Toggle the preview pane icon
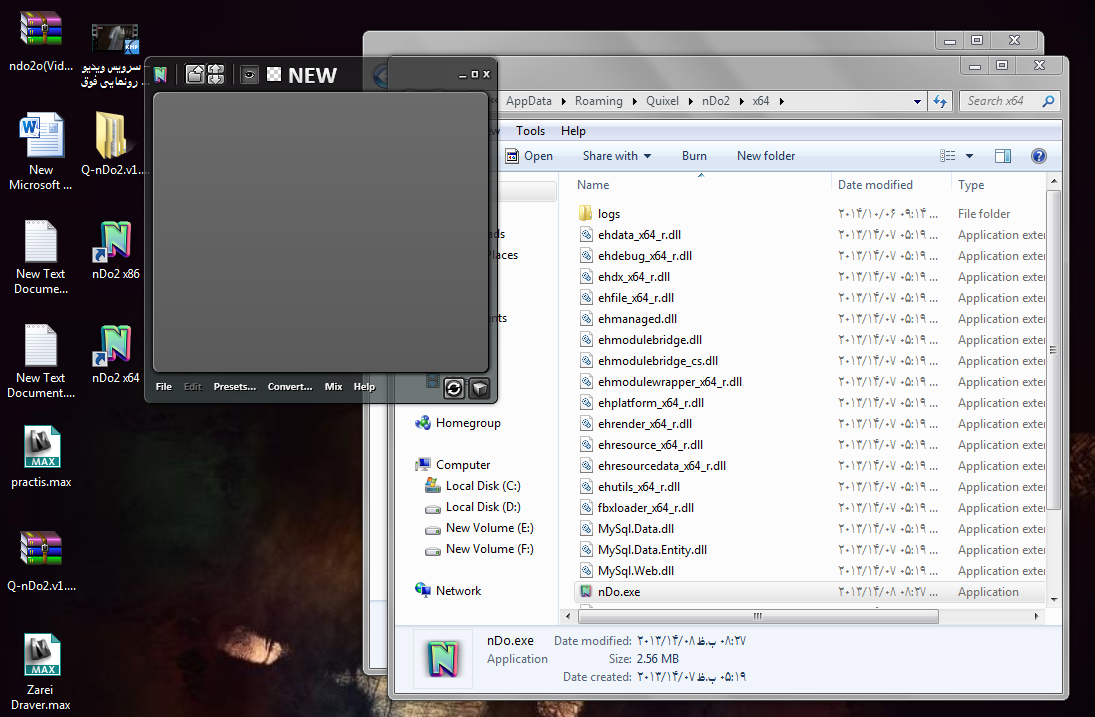The image size is (1095, 717). [1003, 156]
